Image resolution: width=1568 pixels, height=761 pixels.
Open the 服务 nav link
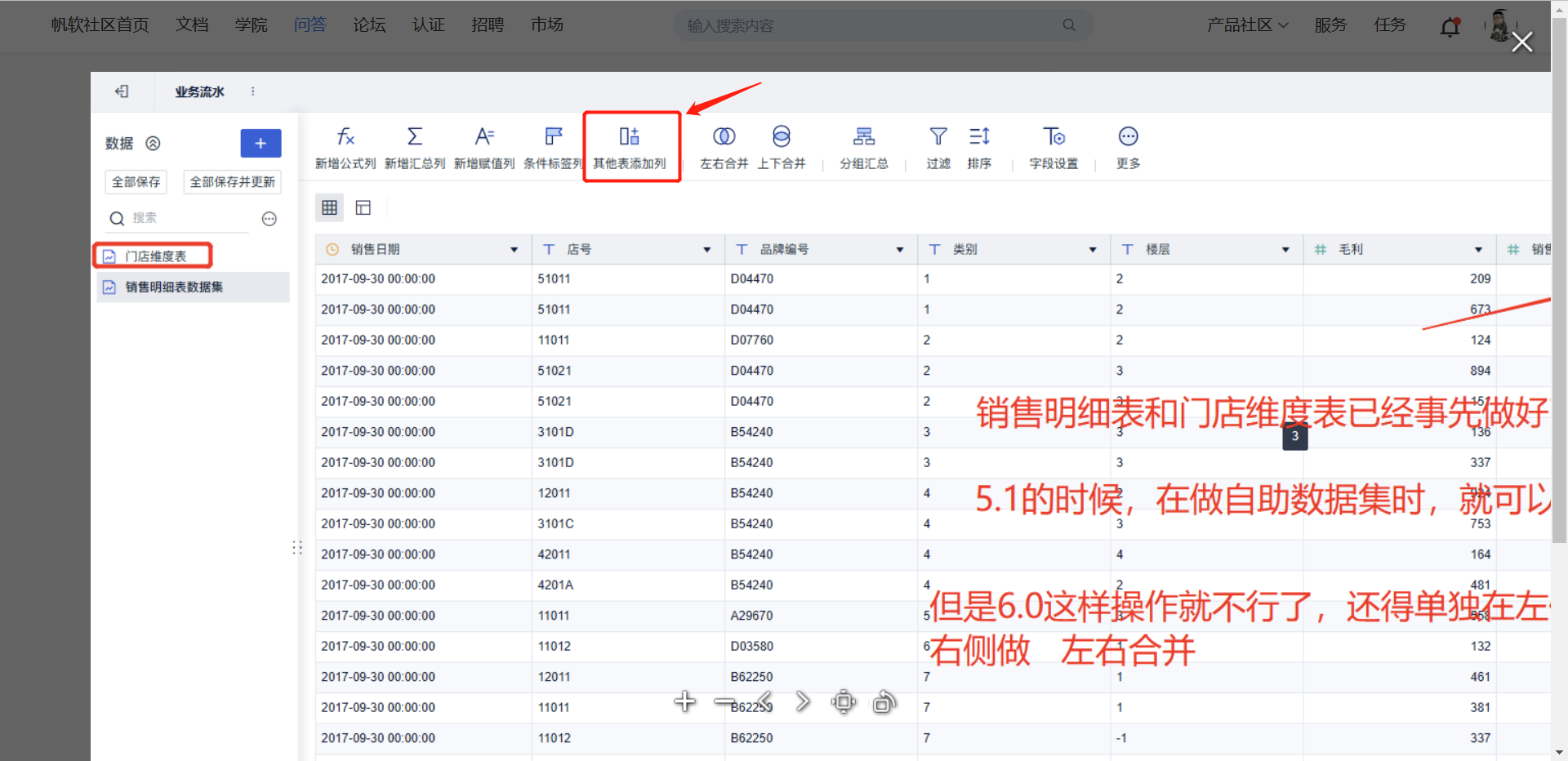tap(1330, 25)
